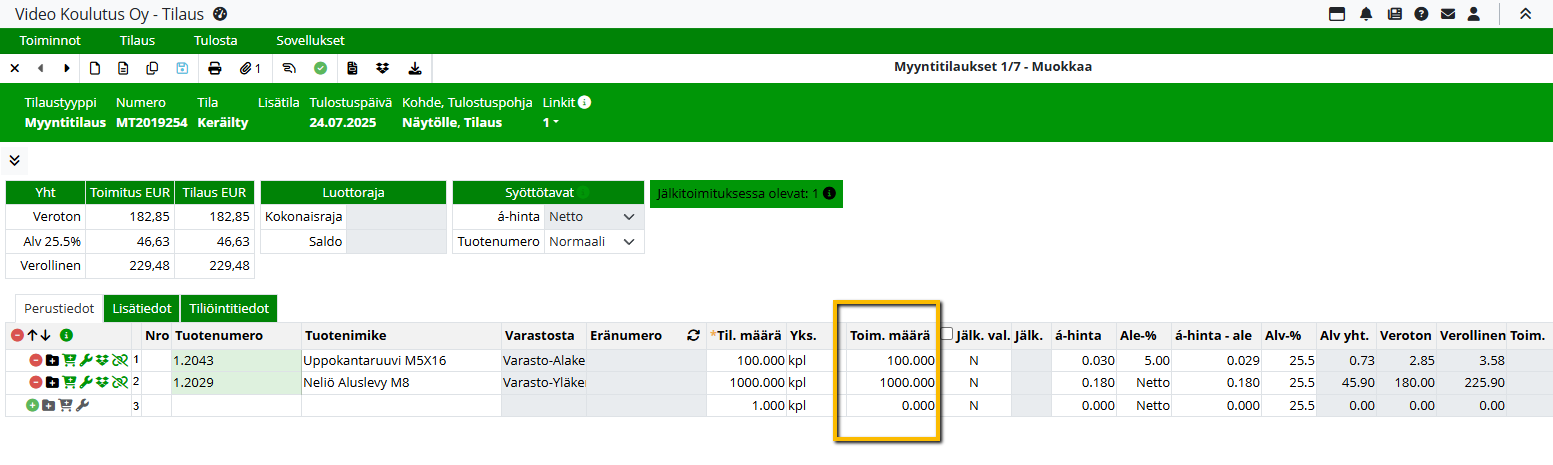This screenshot has width=1553, height=465.
Task: Open the á-hinta Netto dropdown
Action: tap(594, 216)
